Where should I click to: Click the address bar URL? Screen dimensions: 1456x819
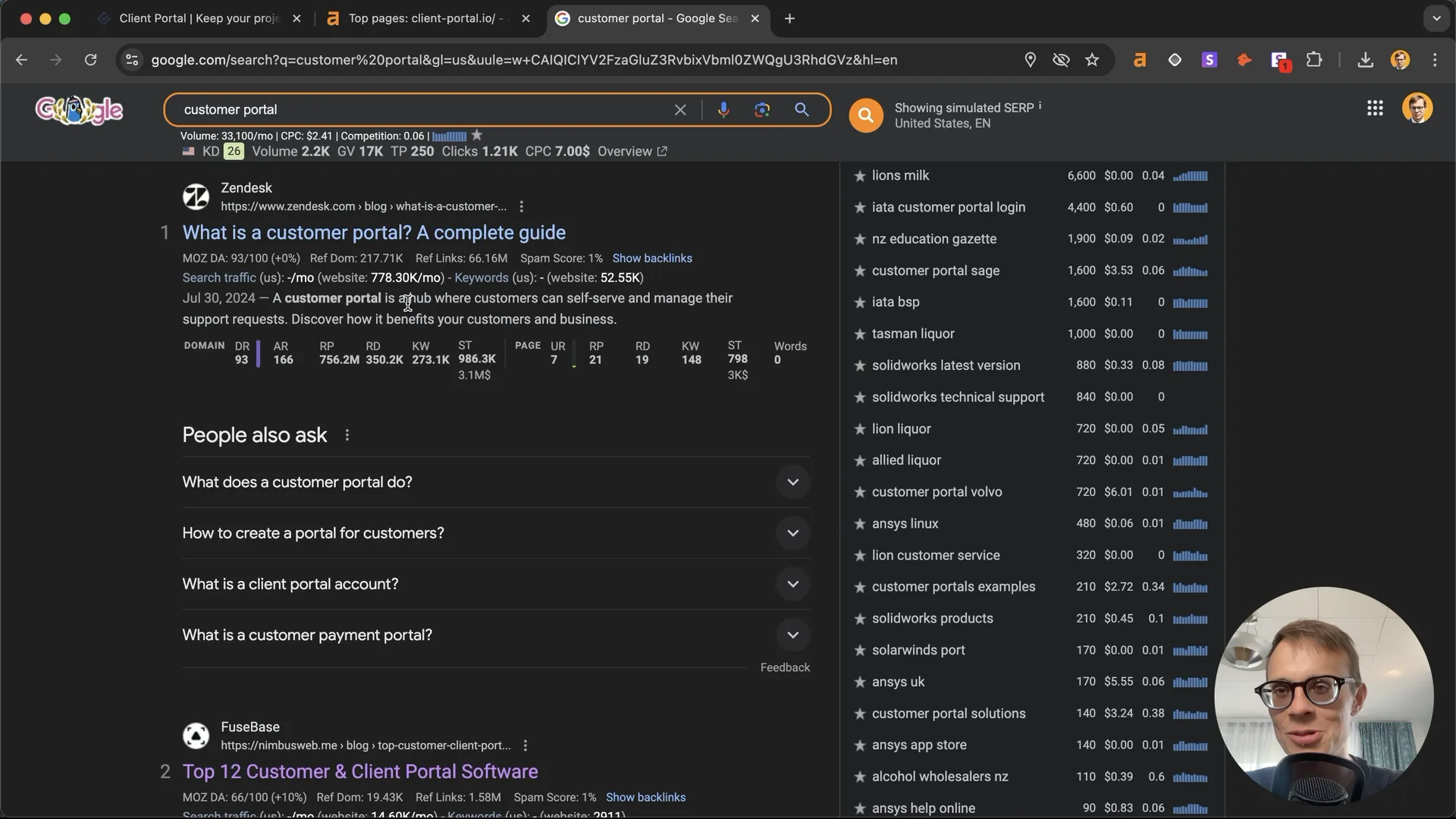tap(524, 60)
